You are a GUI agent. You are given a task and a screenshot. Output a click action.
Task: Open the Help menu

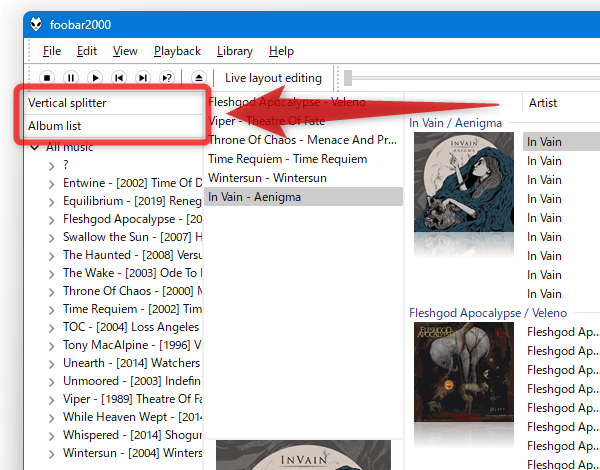tap(281, 51)
